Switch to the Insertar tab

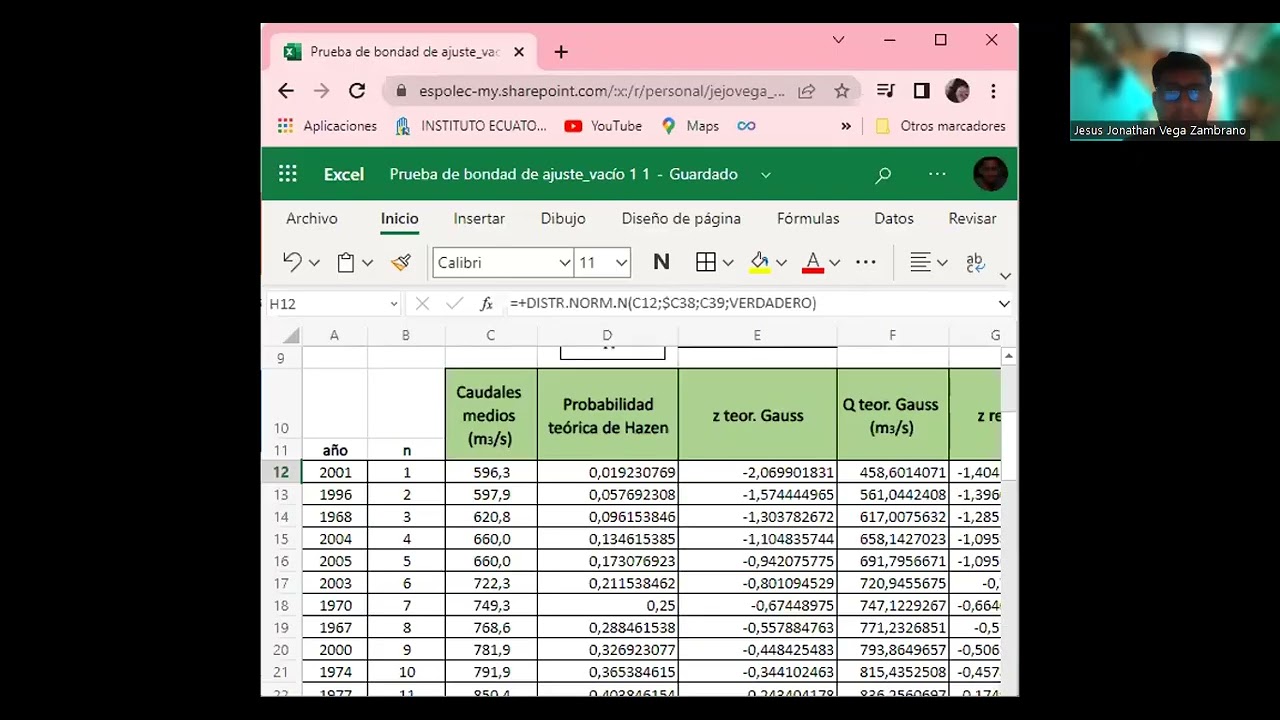tap(479, 218)
